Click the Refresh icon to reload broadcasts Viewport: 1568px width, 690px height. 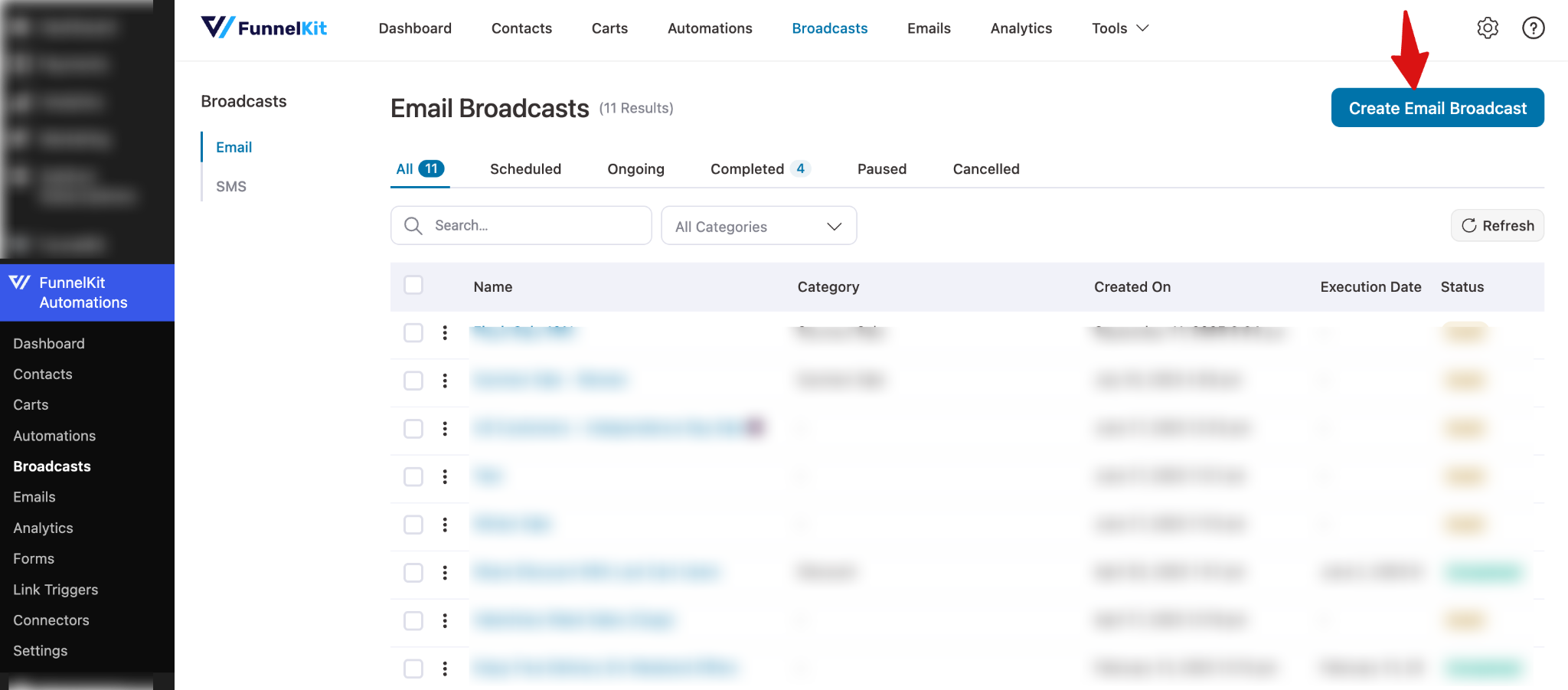1470,225
